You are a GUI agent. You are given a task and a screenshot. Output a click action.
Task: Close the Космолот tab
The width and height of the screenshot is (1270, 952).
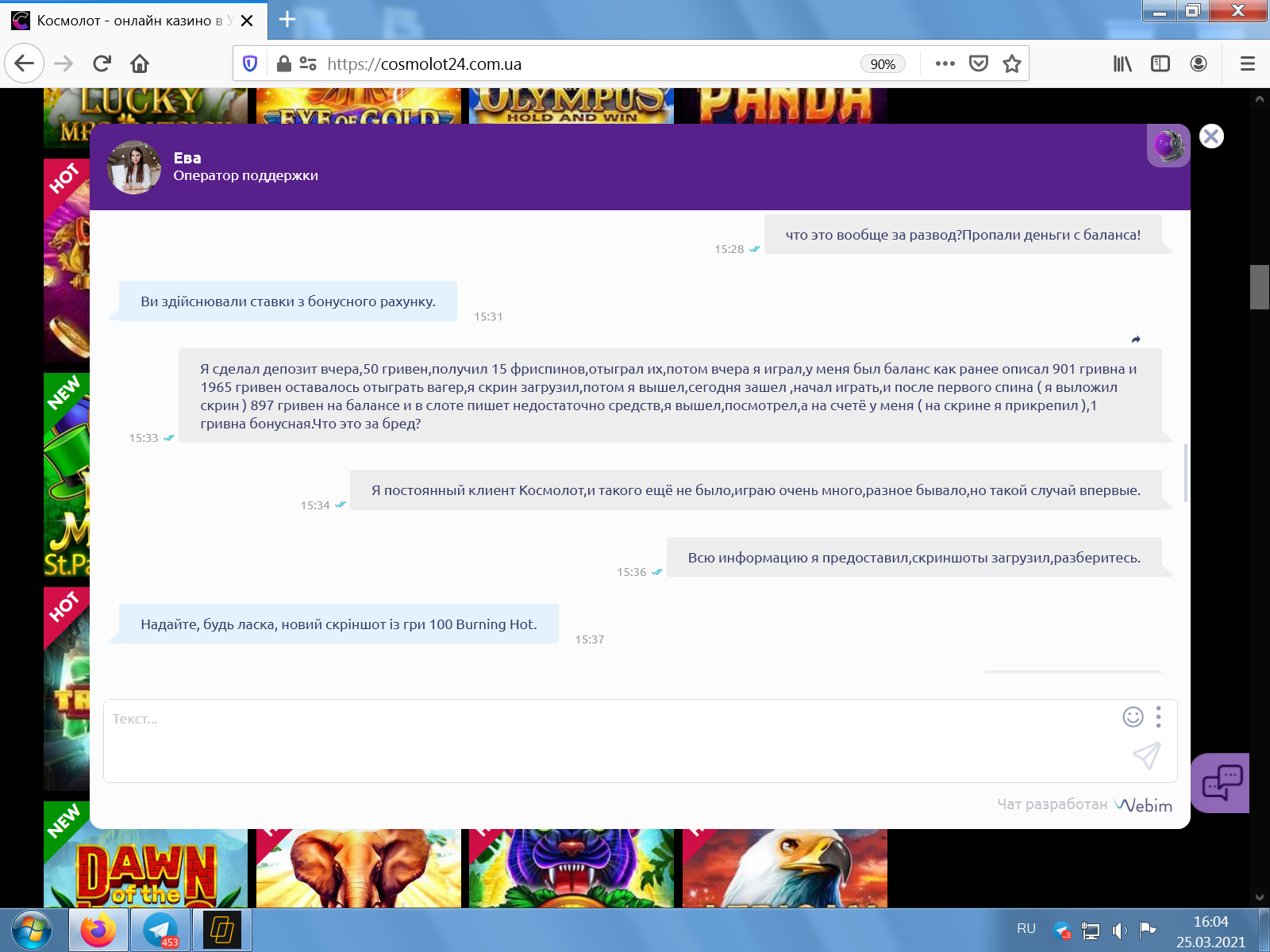247,21
